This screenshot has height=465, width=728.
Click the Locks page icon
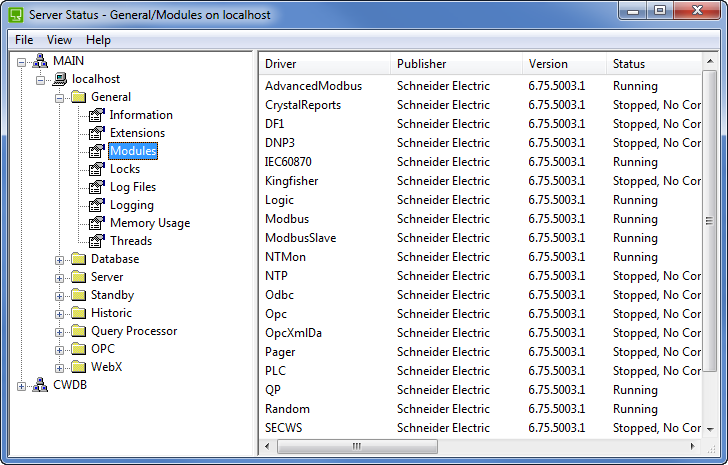click(x=97, y=169)
